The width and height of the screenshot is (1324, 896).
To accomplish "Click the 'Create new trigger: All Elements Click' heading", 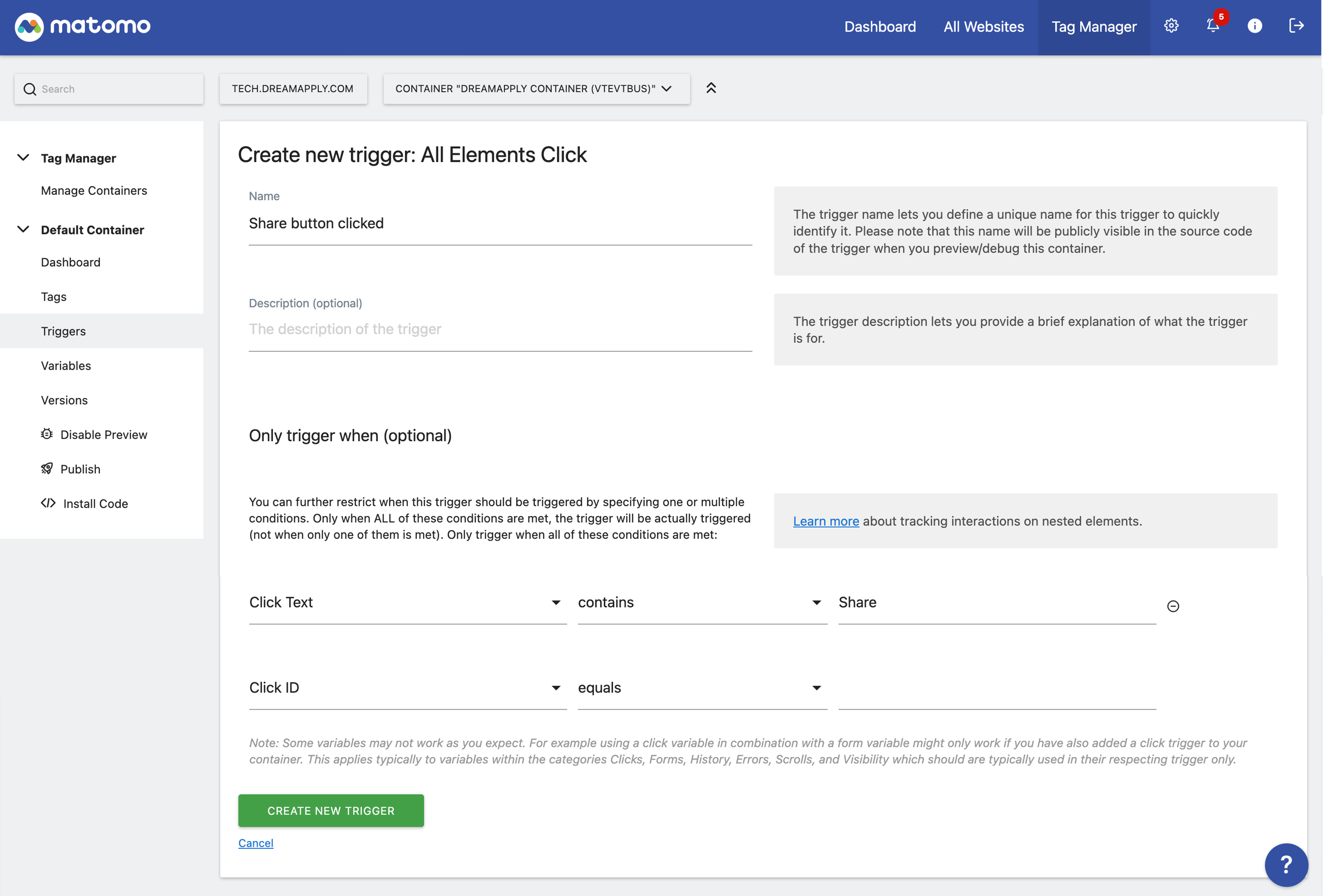I will (412, 154).
